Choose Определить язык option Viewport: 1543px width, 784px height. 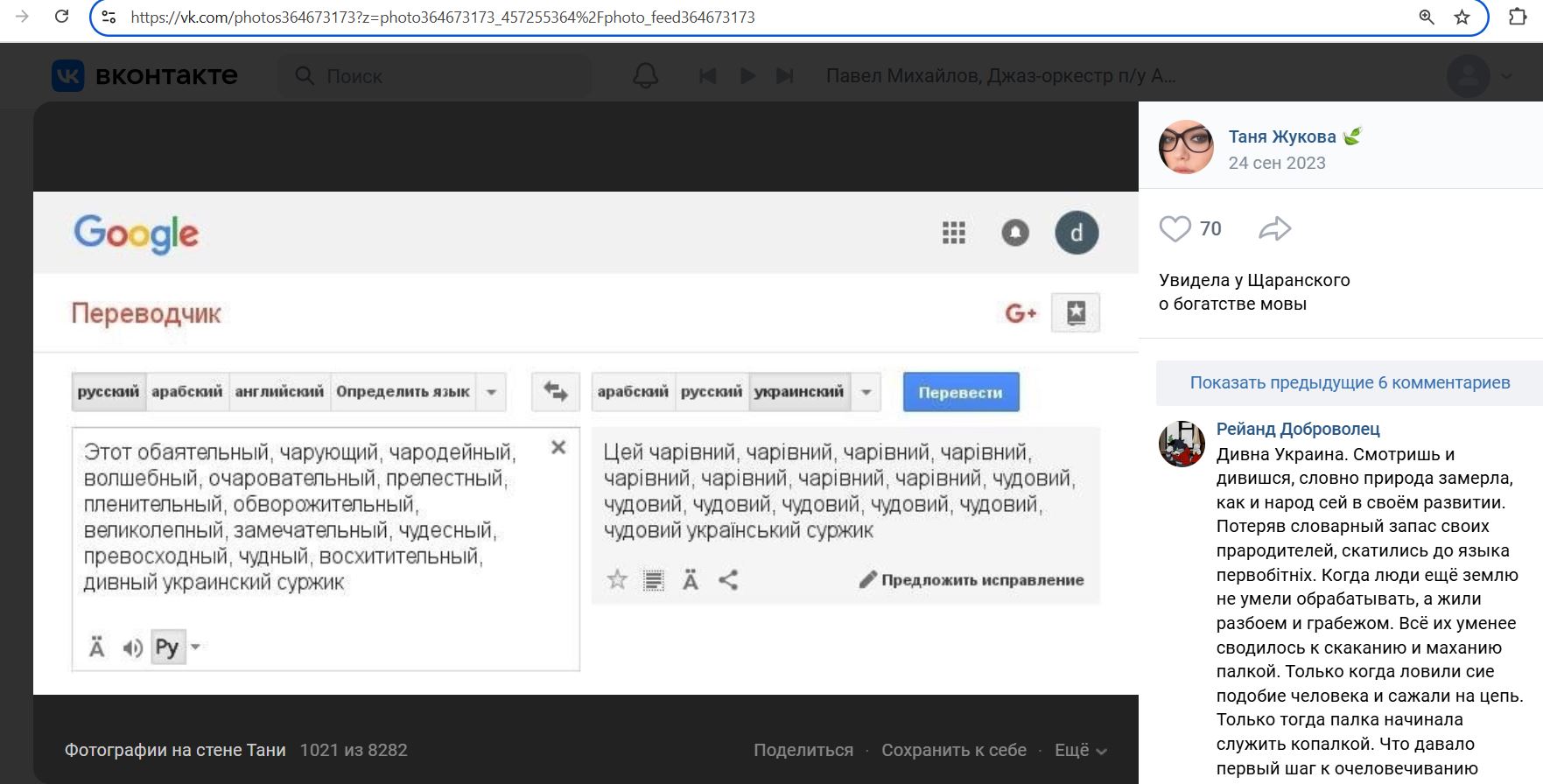(403, 392)
